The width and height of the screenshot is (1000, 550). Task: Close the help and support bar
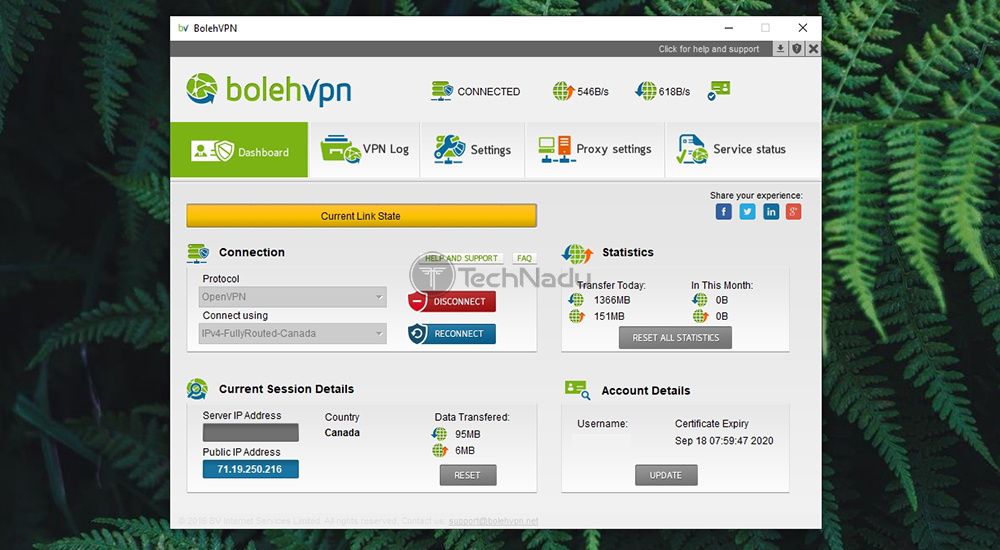coord(813,48)
